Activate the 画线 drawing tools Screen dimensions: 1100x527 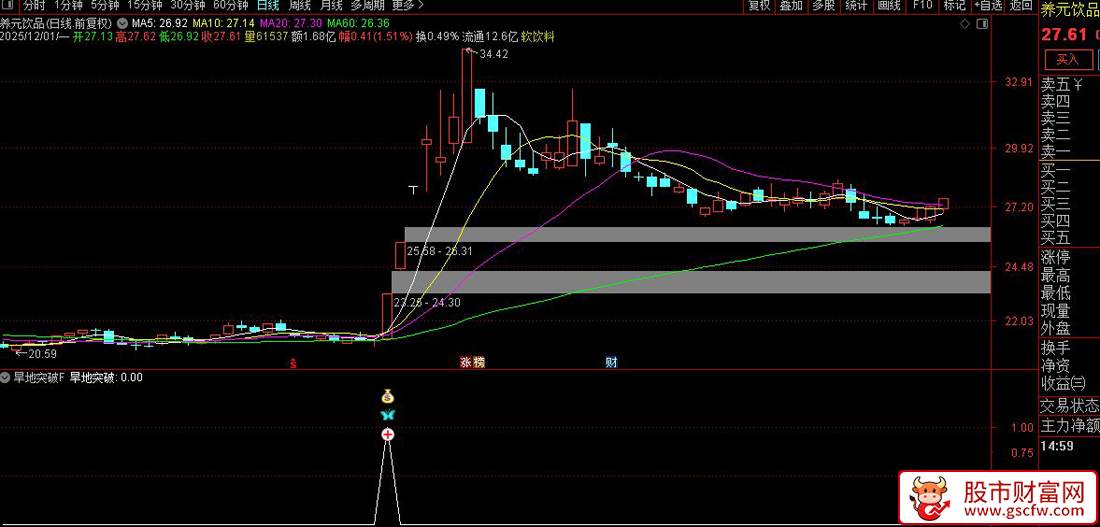coord(889,6)
